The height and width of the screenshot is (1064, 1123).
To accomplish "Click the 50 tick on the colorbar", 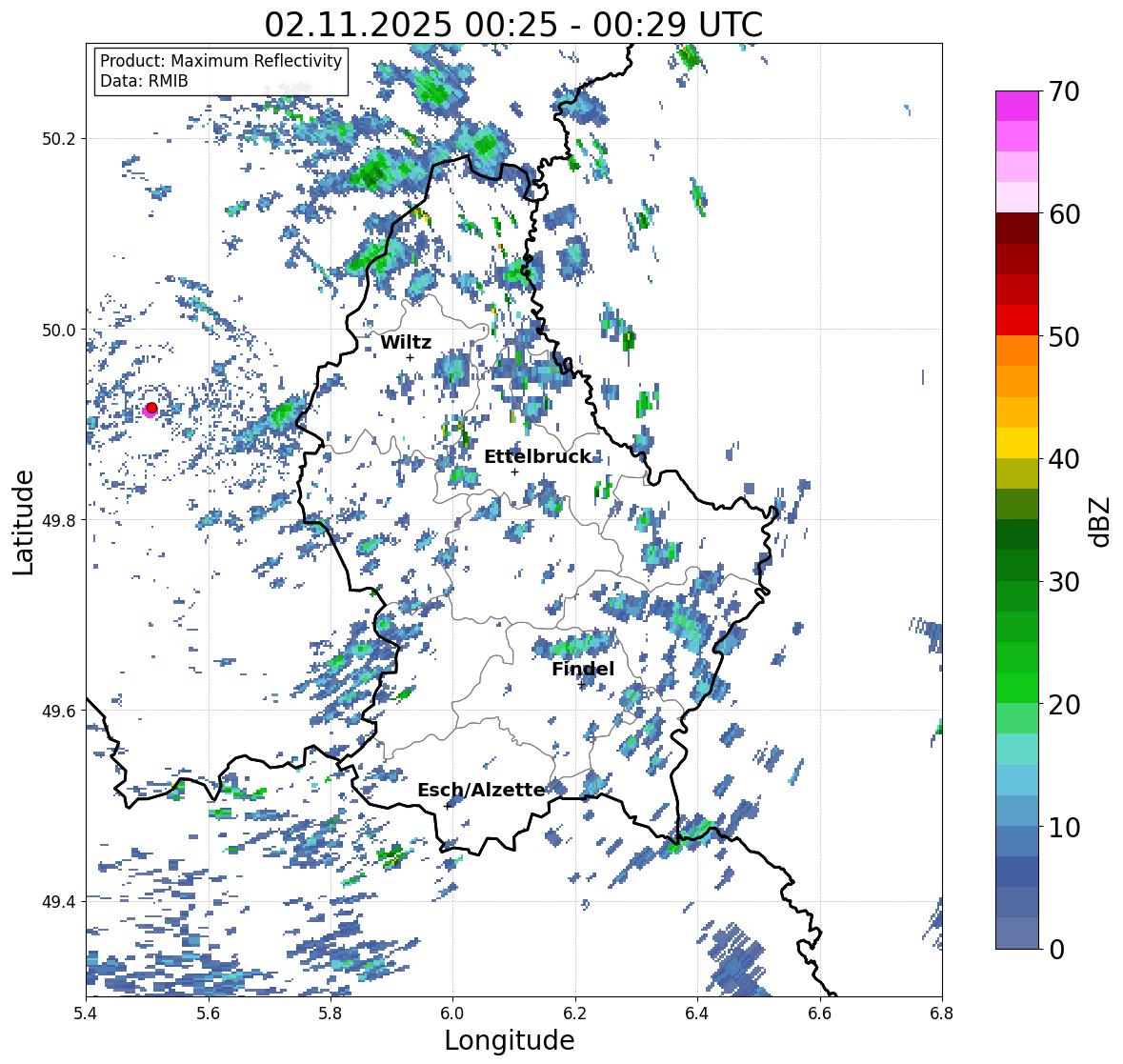I will coord(1063,336).
